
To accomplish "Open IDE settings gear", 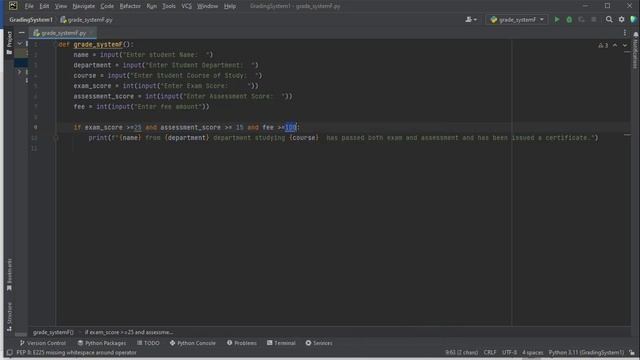I will click(622, 20).
